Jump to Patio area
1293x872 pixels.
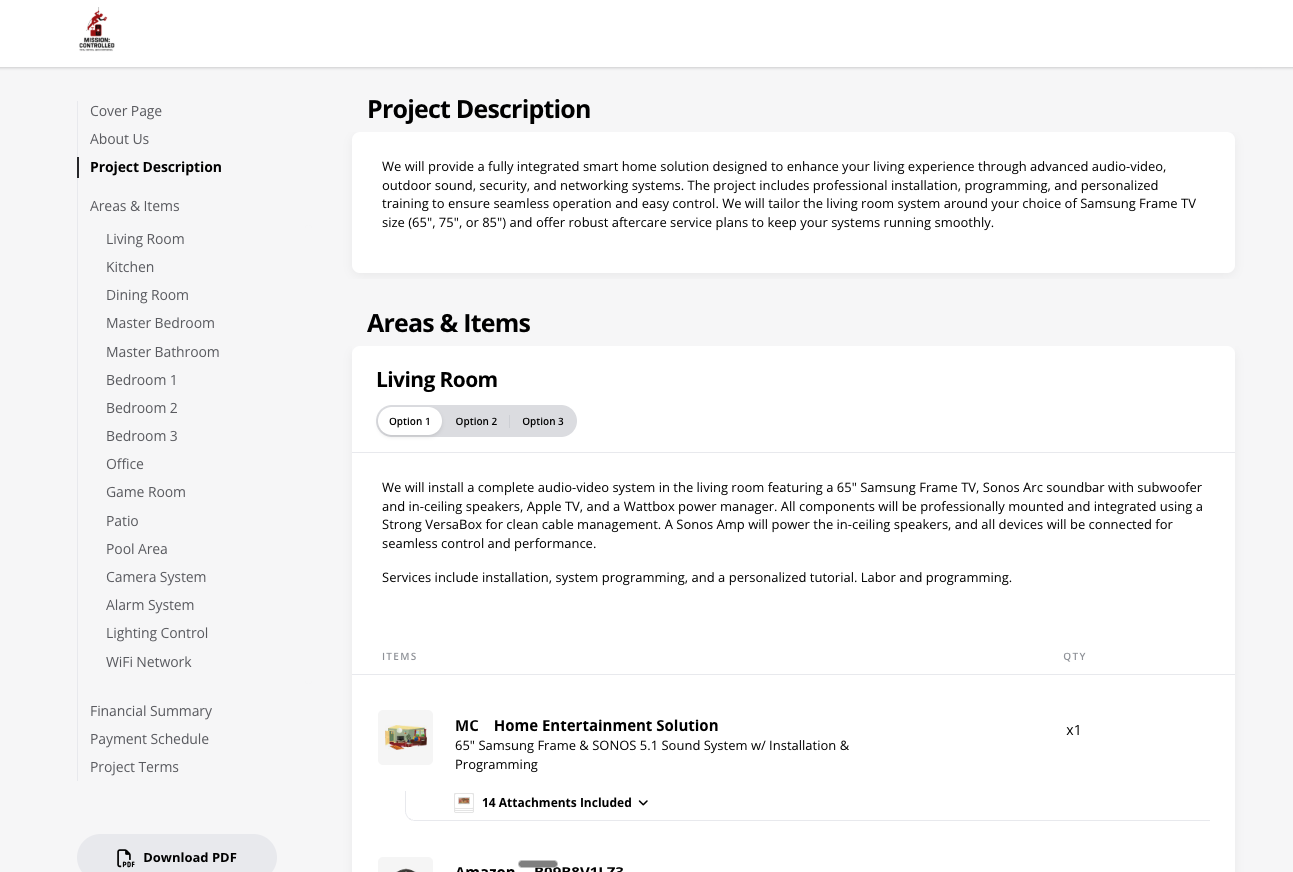pos(122,521)
